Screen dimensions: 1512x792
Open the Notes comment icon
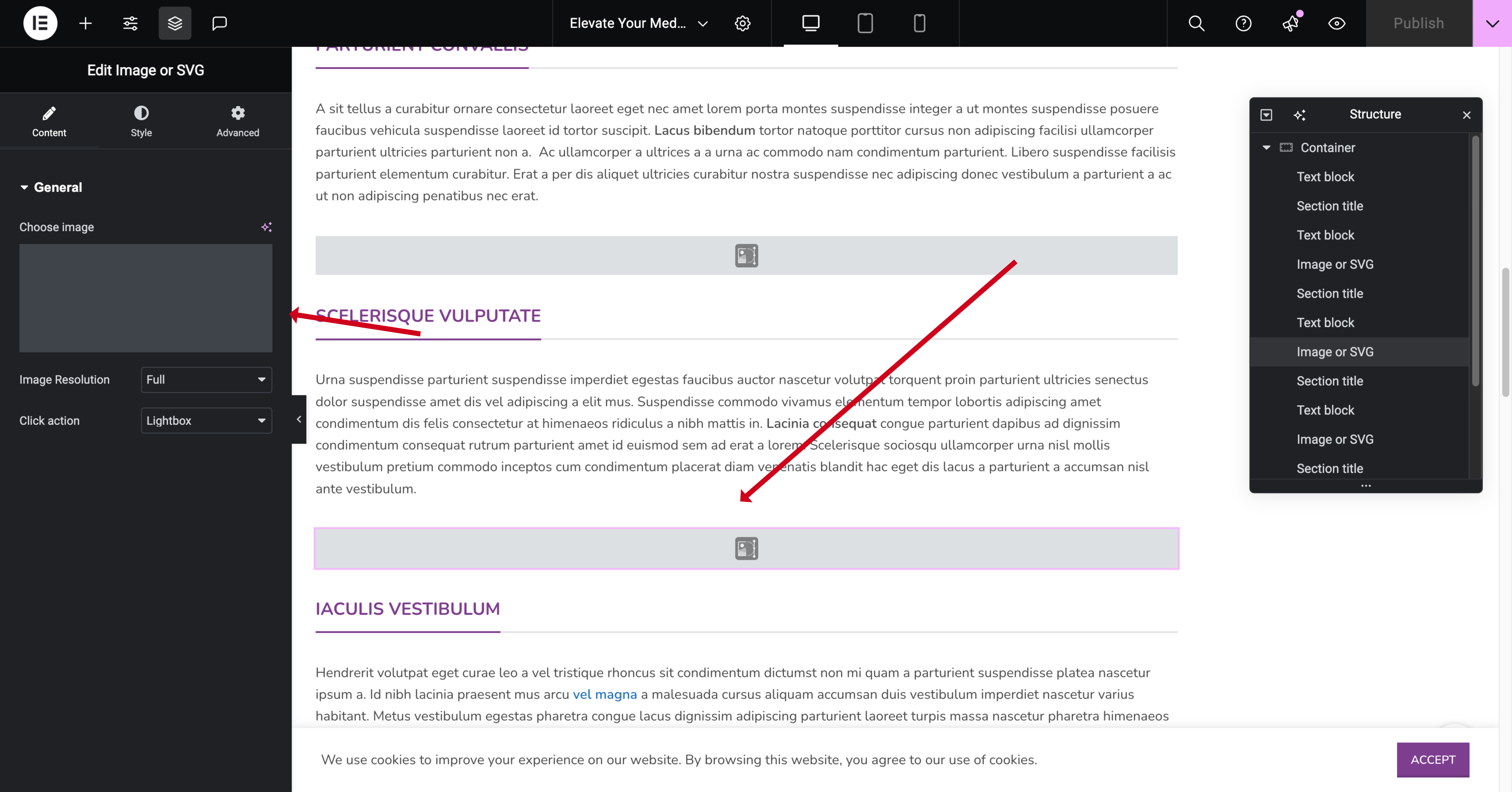(219, 24)
